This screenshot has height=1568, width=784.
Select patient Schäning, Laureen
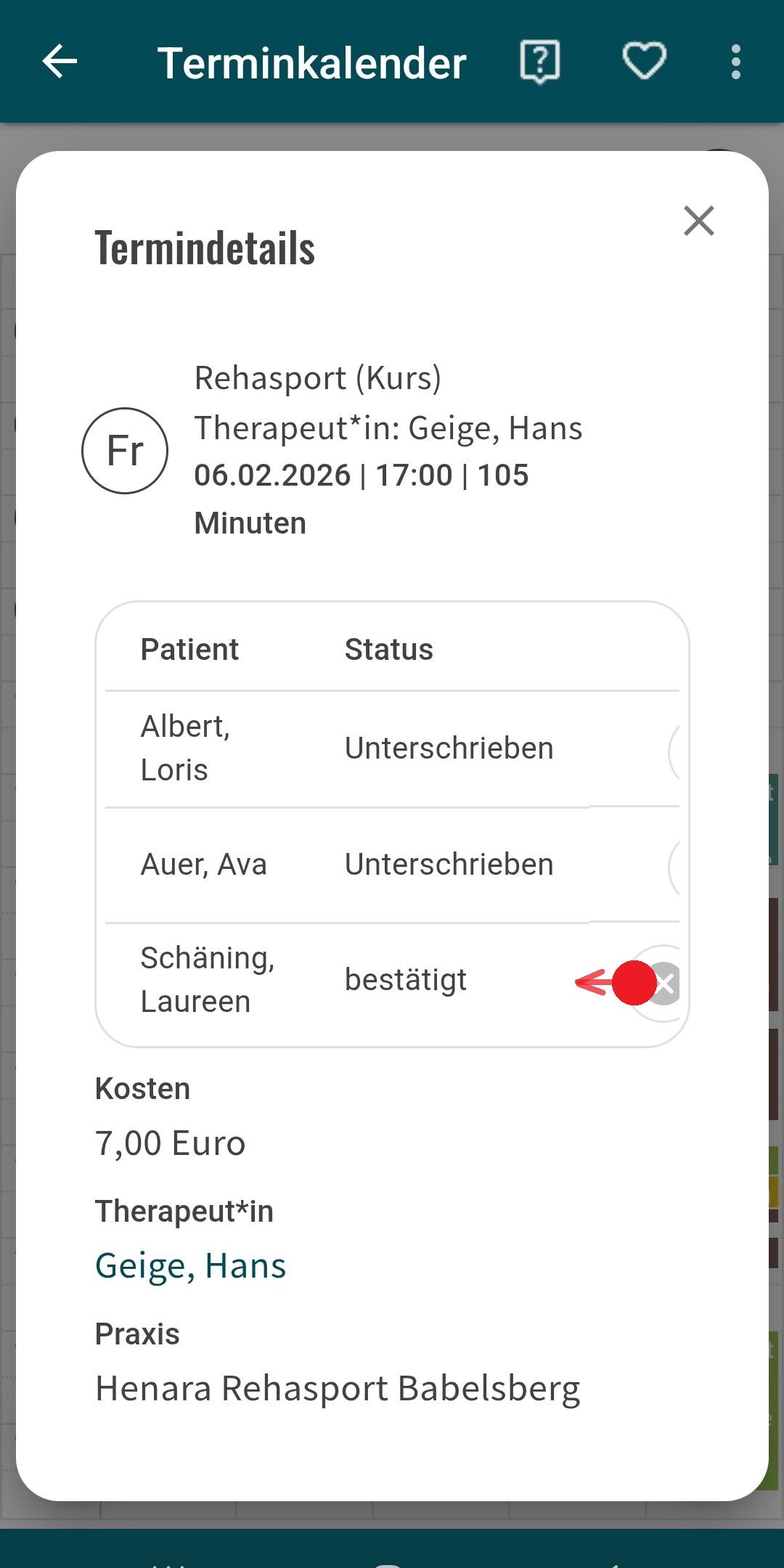[x=207, y=980]
